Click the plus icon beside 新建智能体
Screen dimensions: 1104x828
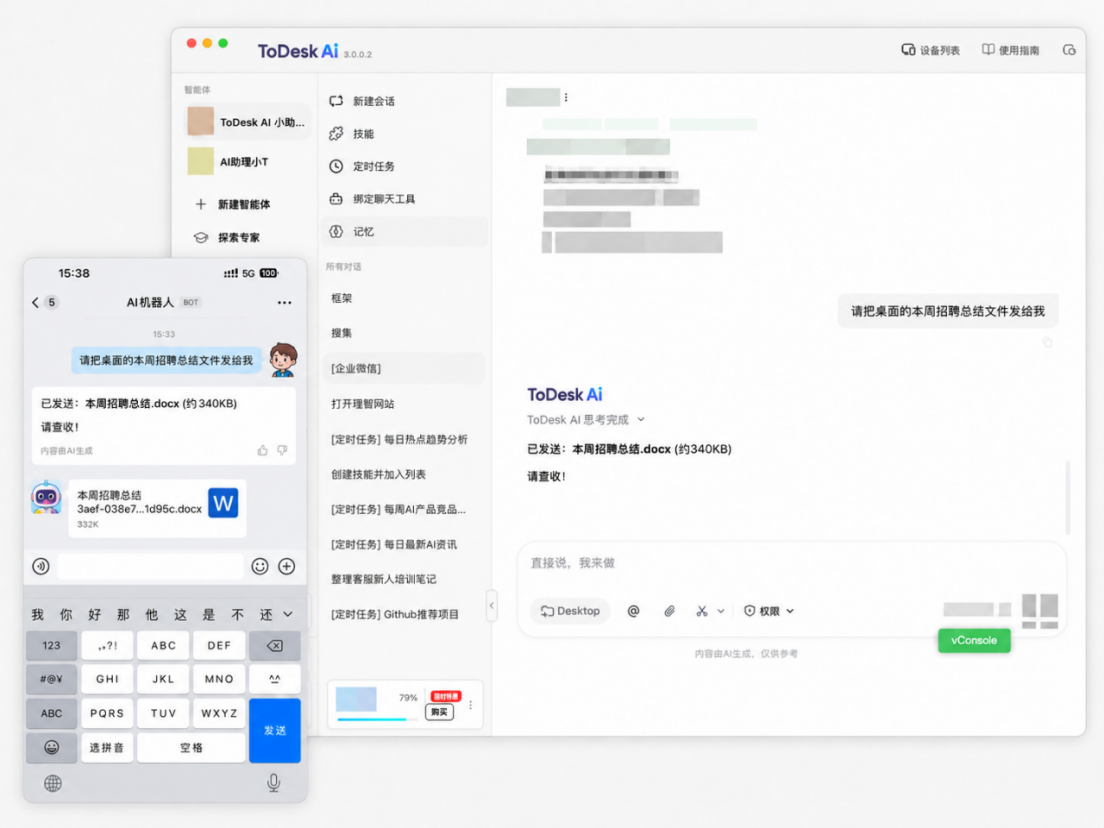pos(201,204)
